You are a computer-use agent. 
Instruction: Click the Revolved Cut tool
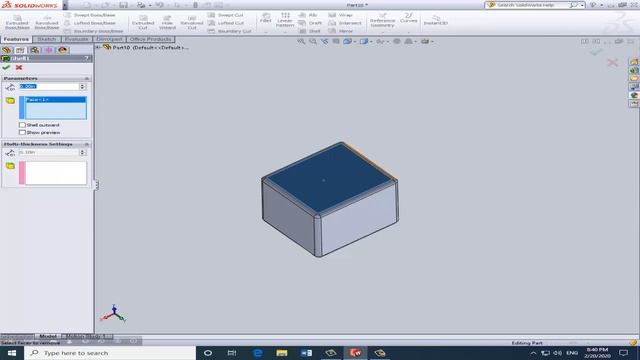click(x=191, y=22)
